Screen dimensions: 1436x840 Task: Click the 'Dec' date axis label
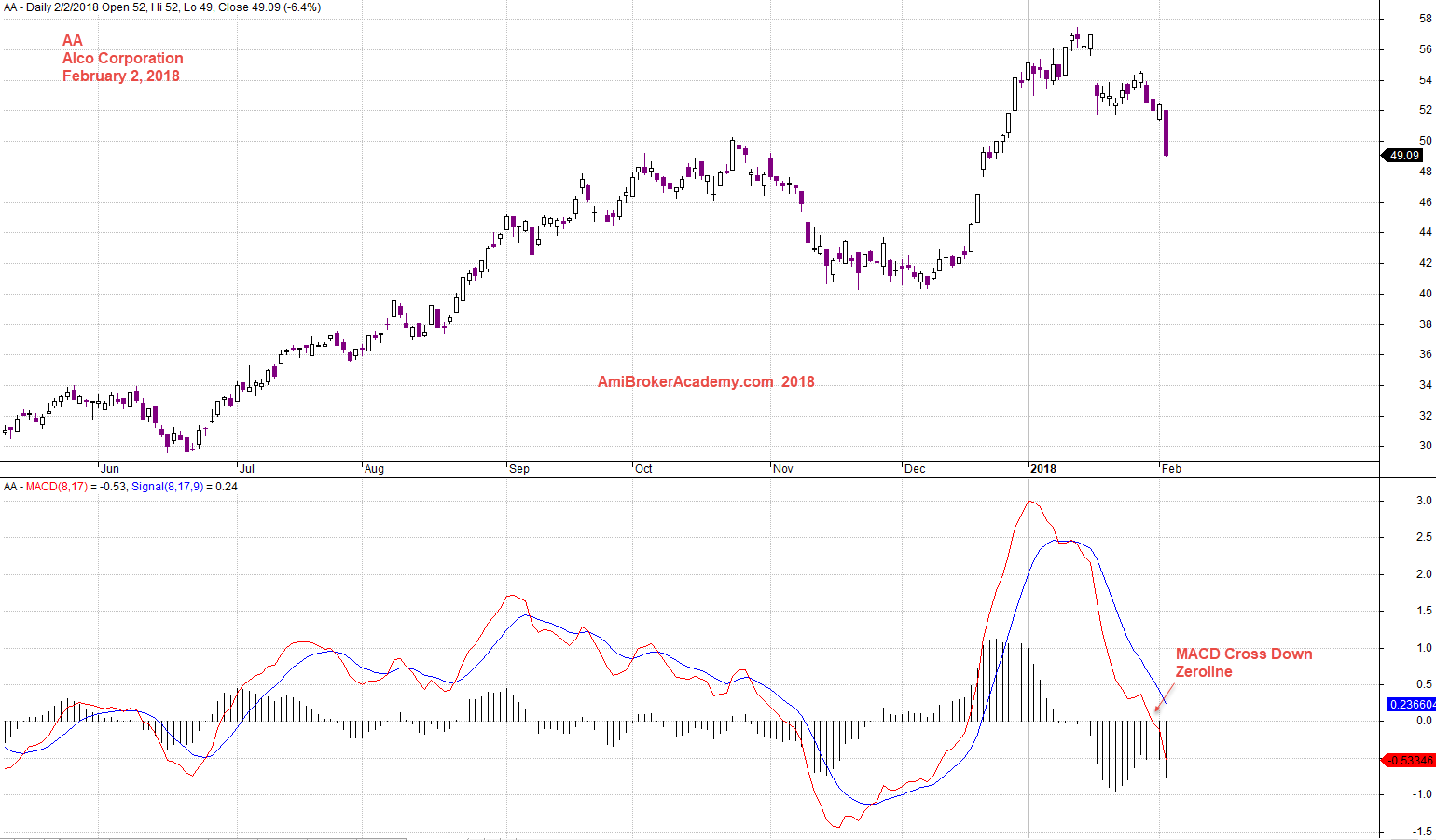coord(915,469)
